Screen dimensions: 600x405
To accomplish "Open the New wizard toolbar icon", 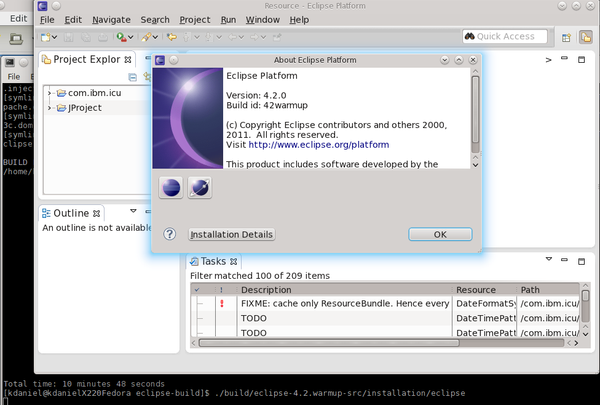I will [x=46, y=37].
